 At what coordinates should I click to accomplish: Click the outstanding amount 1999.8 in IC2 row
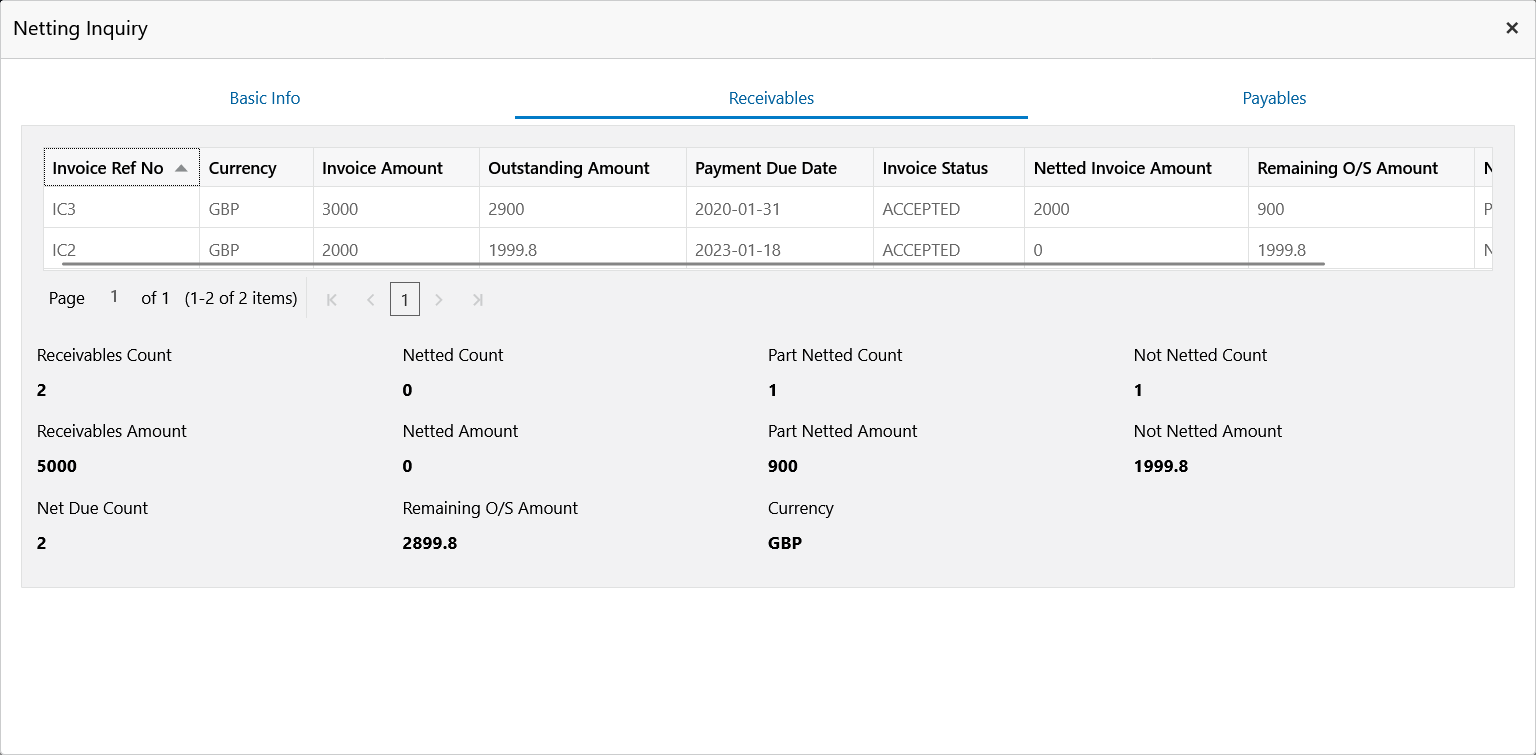(582, 249)
